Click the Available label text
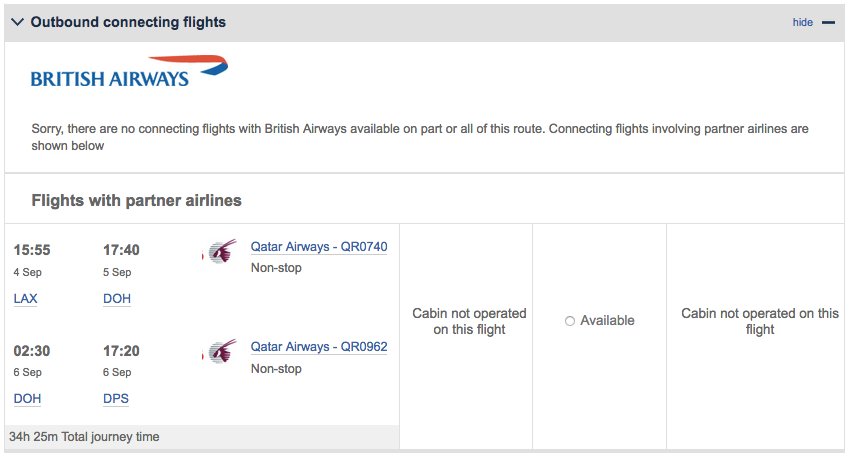 coord(608,321)
